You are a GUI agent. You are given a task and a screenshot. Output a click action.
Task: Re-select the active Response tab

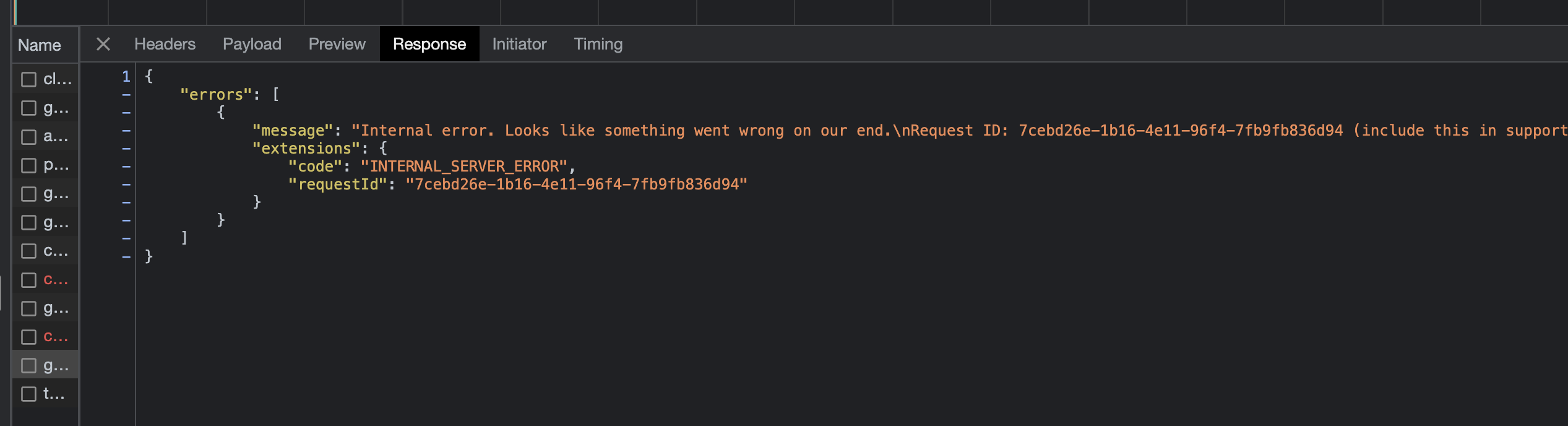429,44
